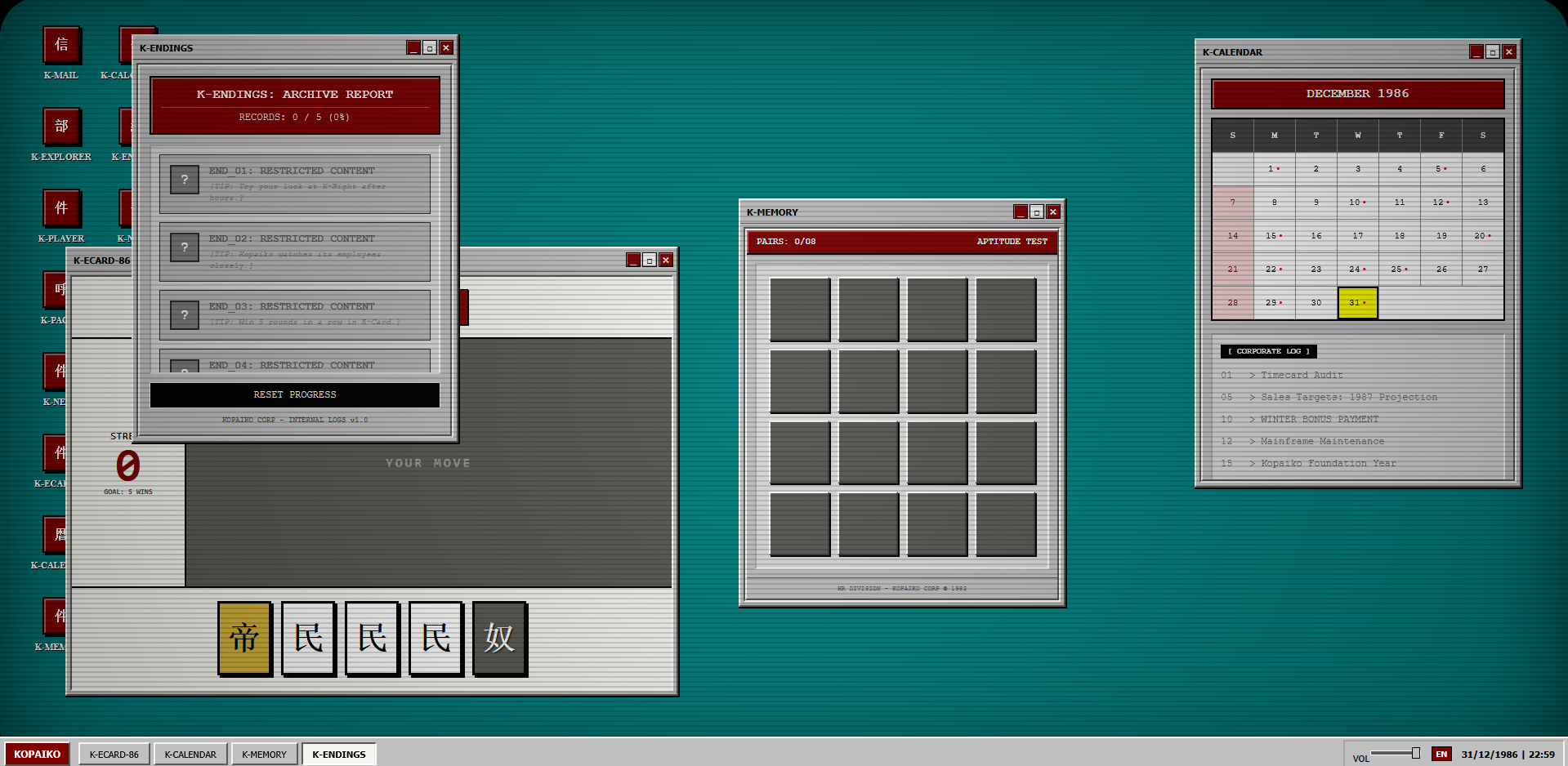Click the K-CALENDAR window title bar
Screen dimensions: 1568x766
coord(1357,52)
